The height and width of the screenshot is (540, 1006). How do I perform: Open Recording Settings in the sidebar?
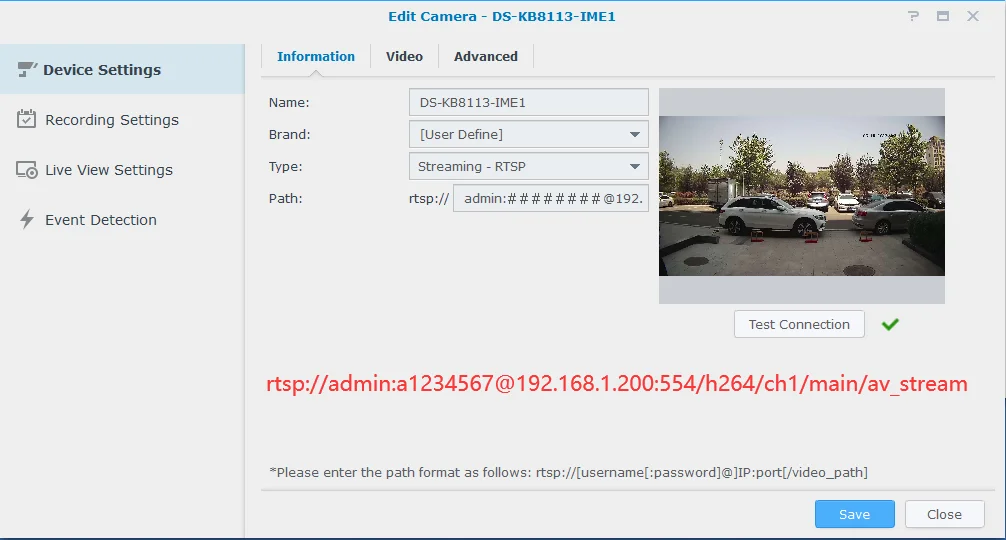[122, 120]
